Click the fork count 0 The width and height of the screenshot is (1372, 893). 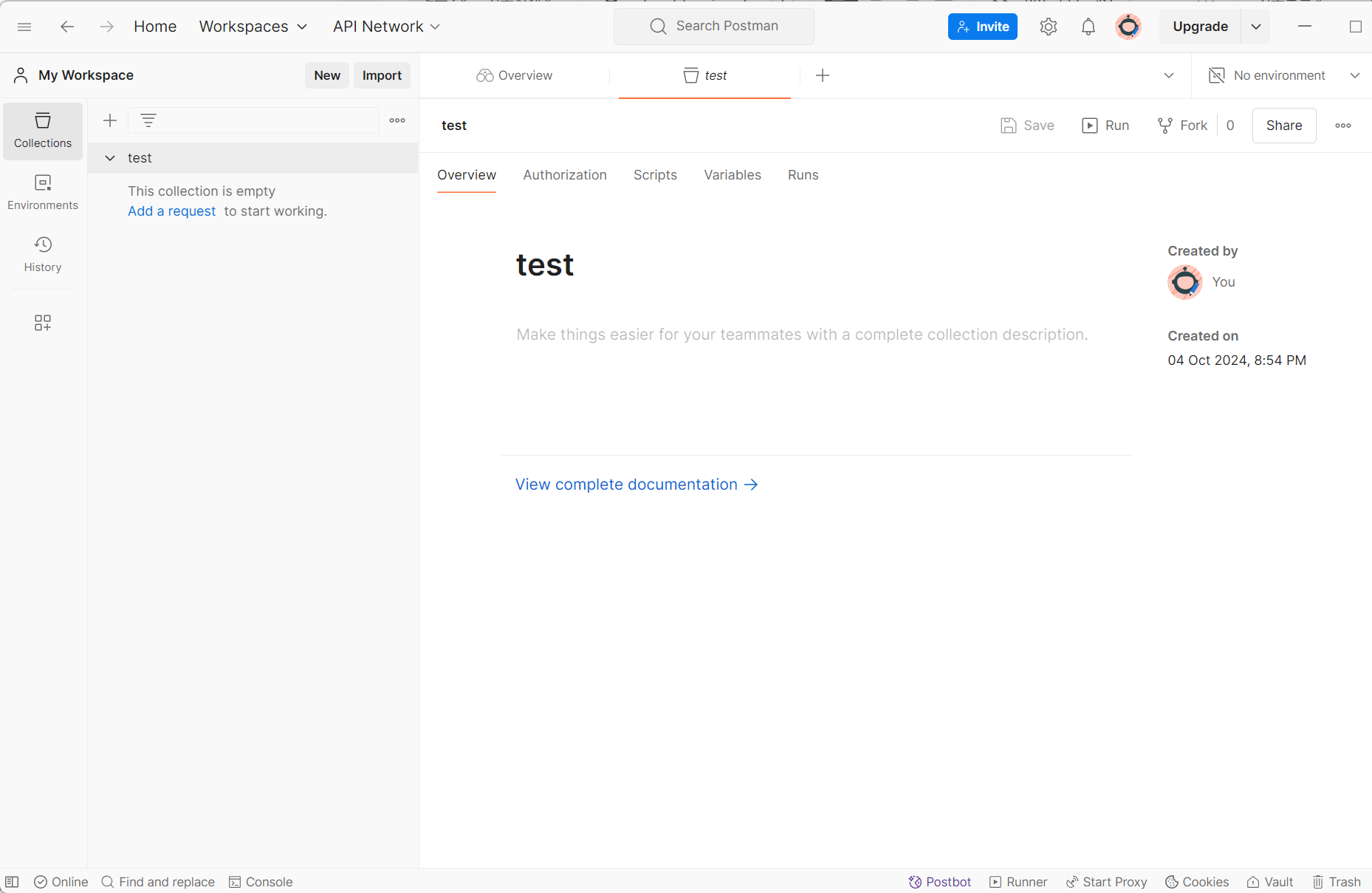1230,126
